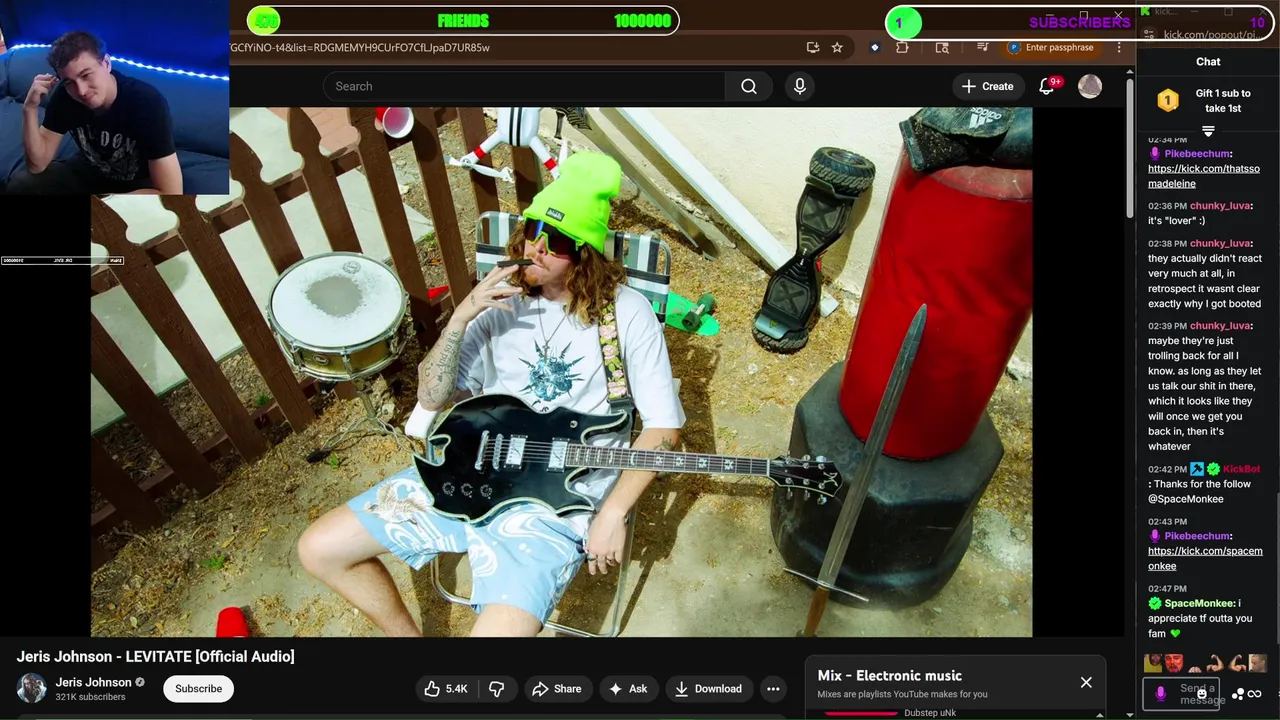The image size is (1280, 720).
Task: Open the kick.com/spacemonkee link in chat
Action: point(1205,558)
